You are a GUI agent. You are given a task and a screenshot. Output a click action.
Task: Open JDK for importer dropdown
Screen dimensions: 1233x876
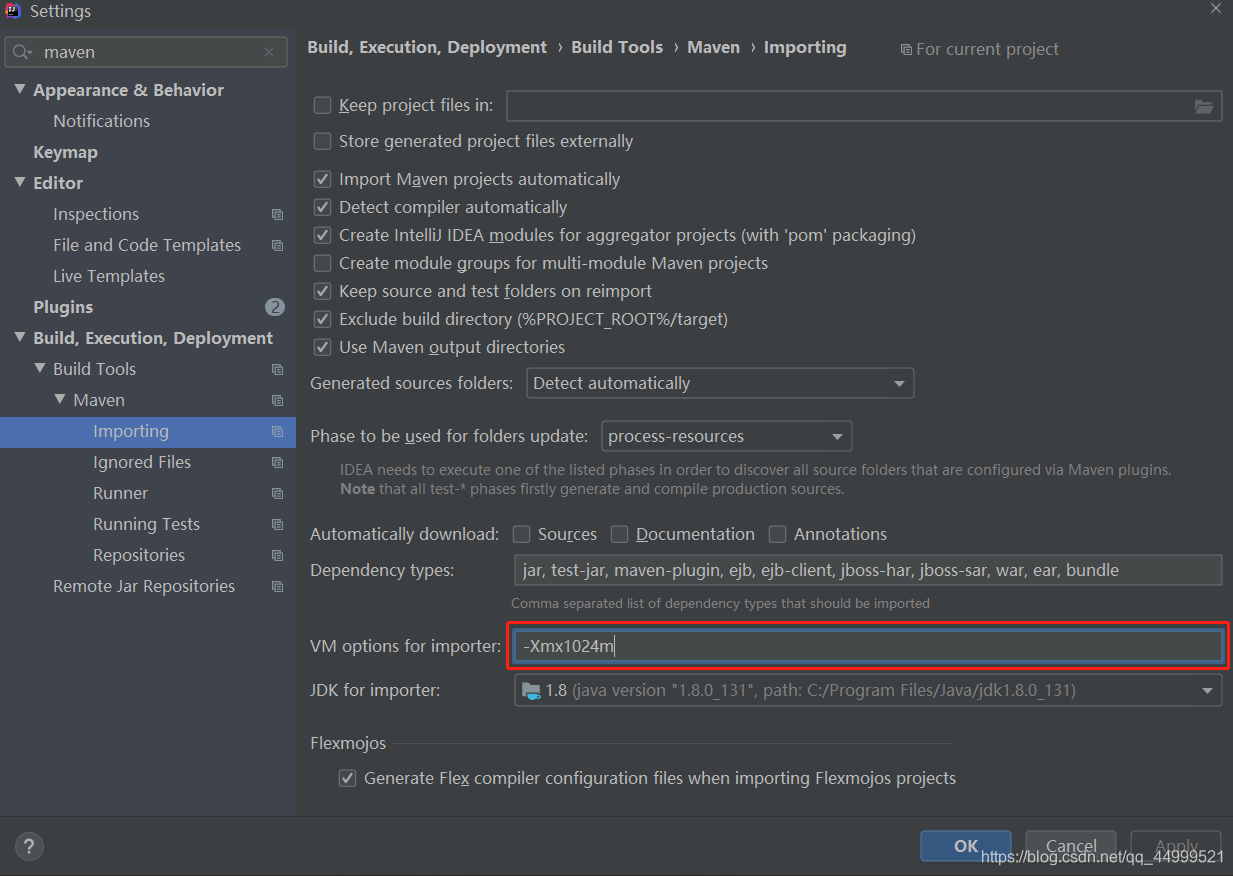(868, 690)
